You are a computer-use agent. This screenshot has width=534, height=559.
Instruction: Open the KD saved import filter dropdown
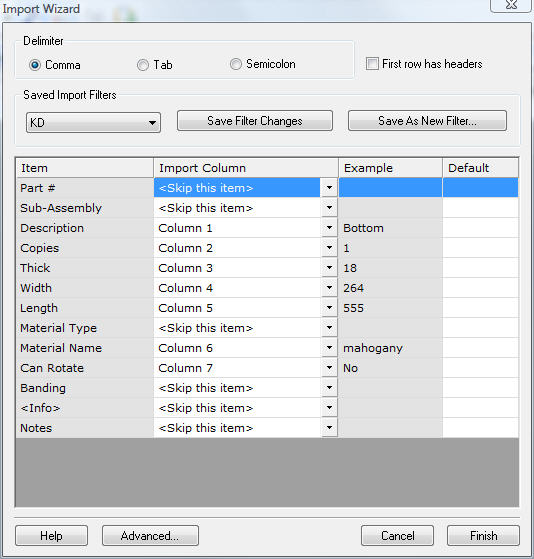[x=93, y=123]
